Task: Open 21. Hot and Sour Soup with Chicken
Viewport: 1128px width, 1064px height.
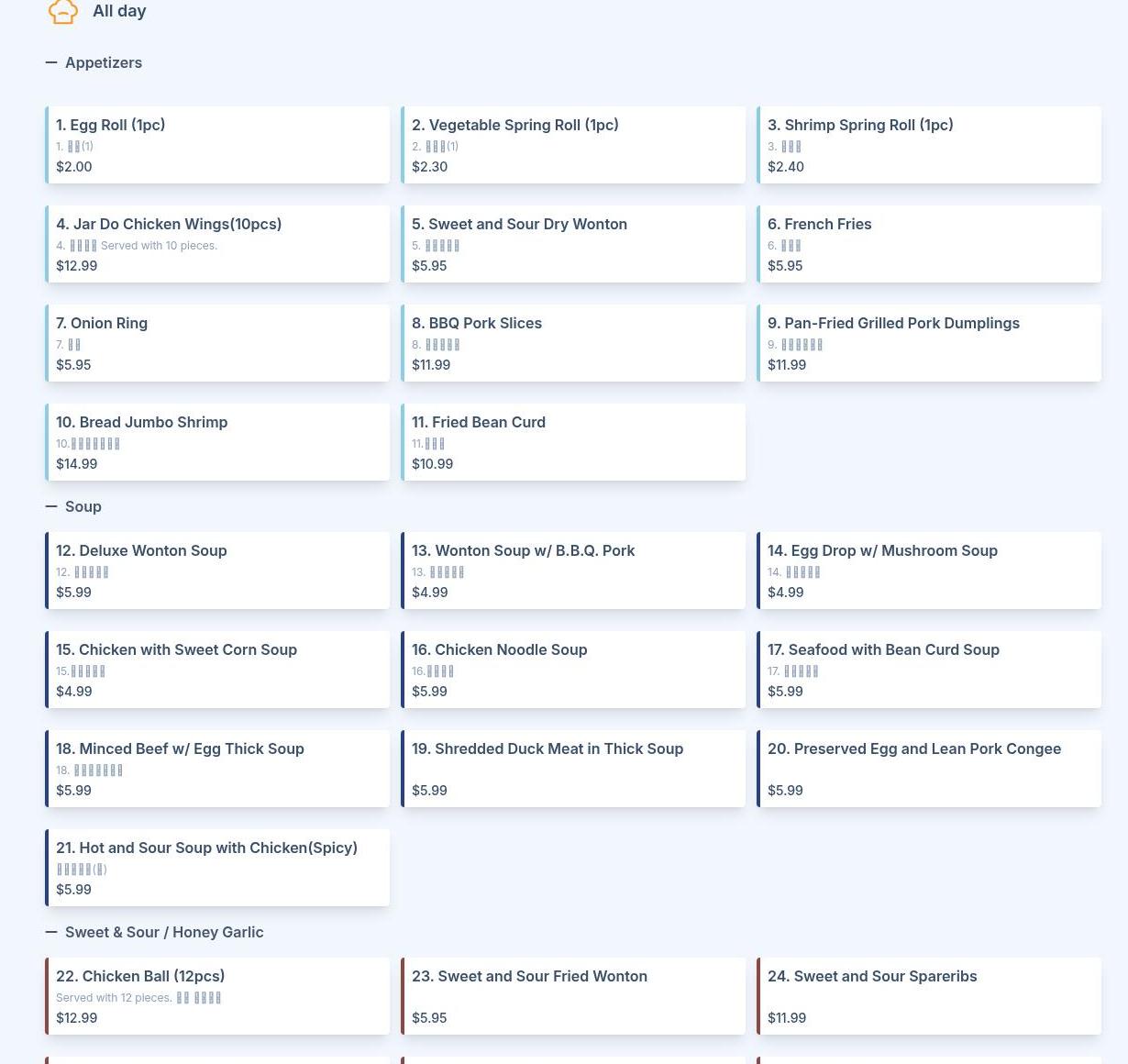Action: [x=217, y=868]
